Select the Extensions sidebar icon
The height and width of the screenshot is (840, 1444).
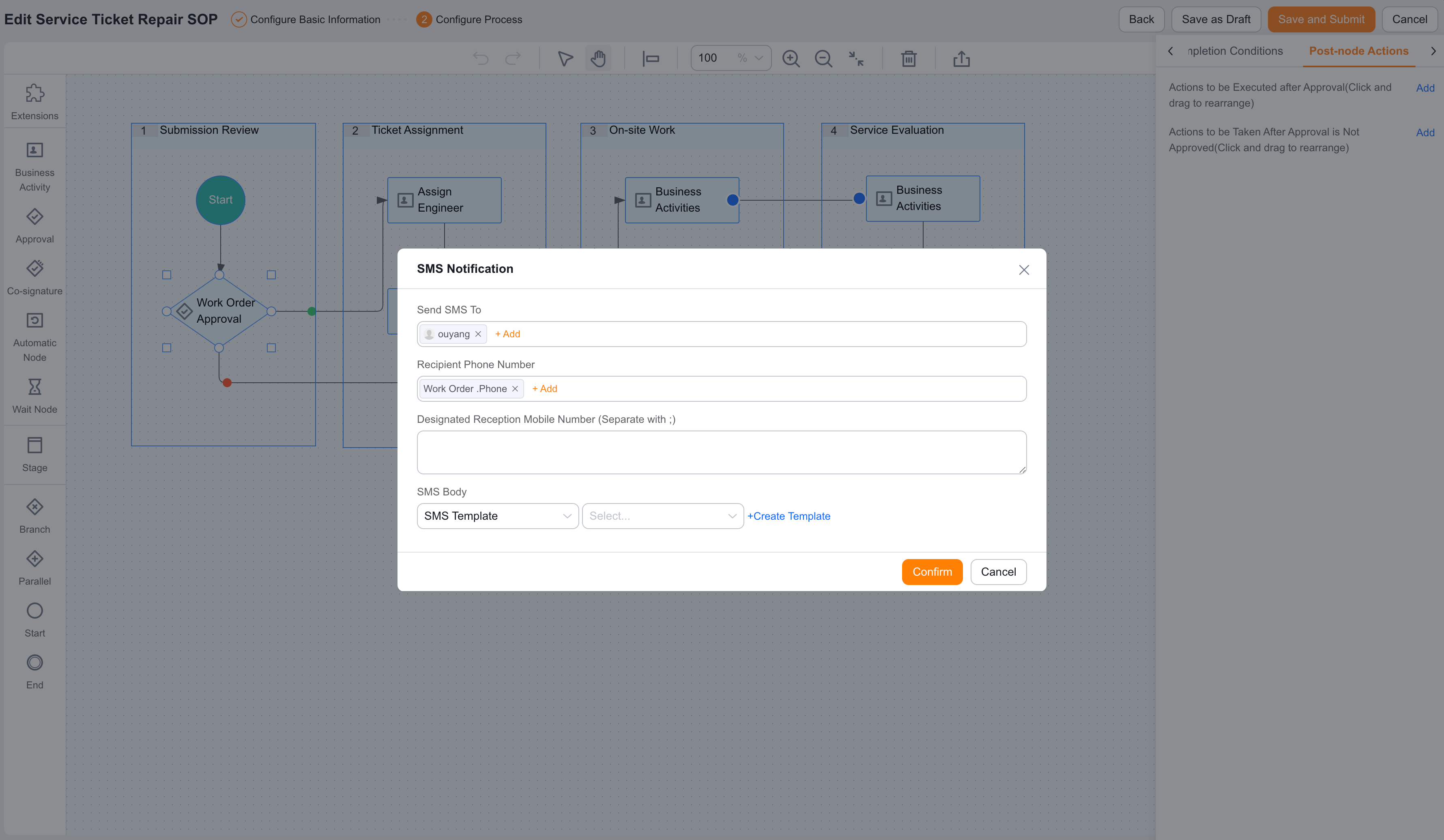(x=34, y=93)
